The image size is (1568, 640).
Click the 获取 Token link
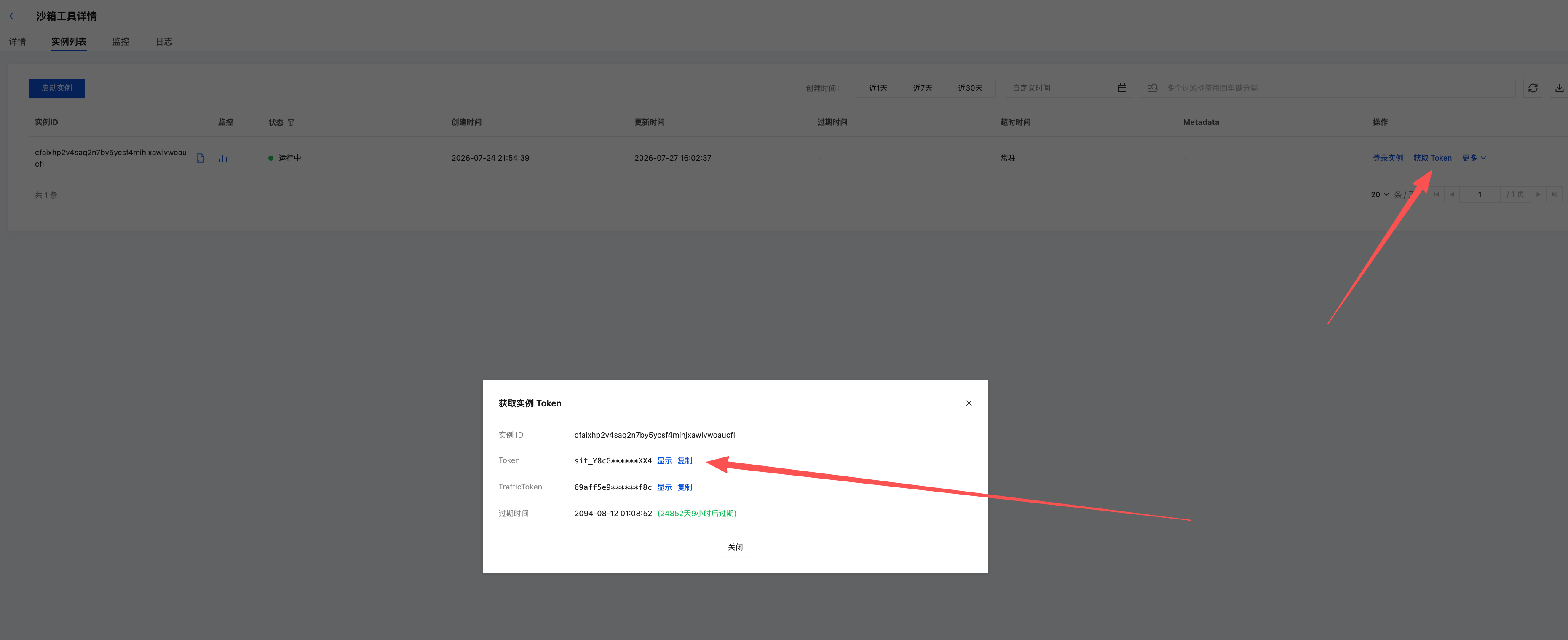click(1432, 159)
